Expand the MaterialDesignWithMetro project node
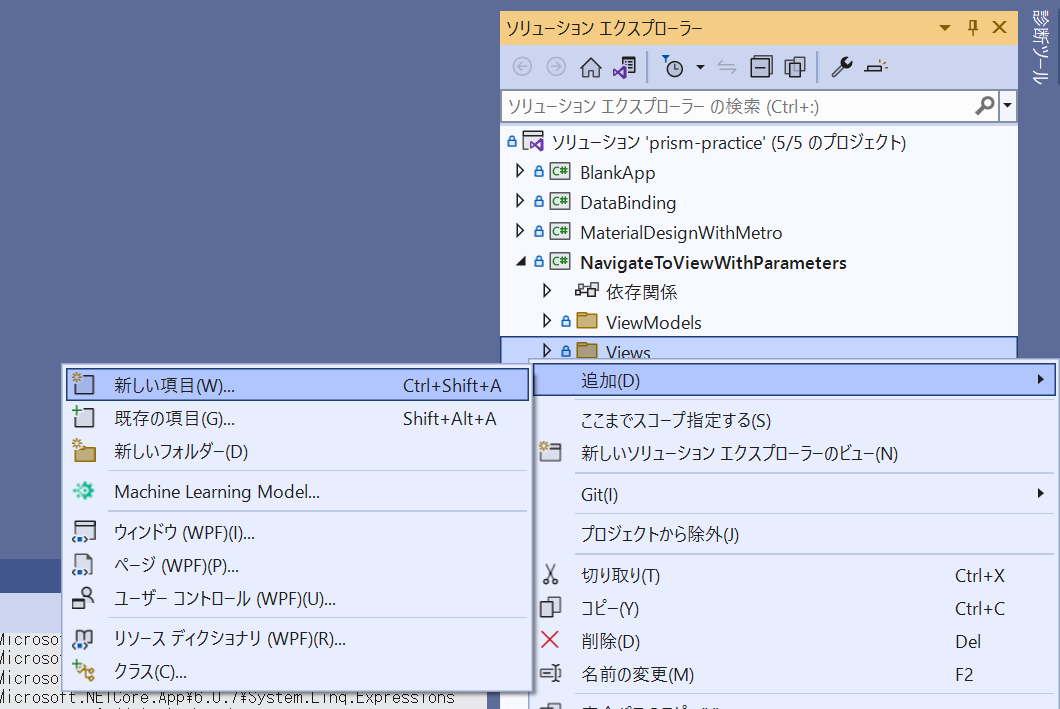The width and height of the screenshot is (1060, 709). pos(519,231)
